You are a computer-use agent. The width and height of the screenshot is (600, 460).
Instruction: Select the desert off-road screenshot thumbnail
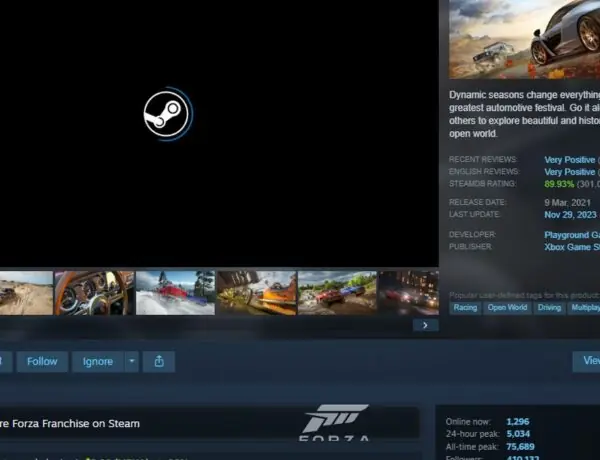(x=26, y=293)
